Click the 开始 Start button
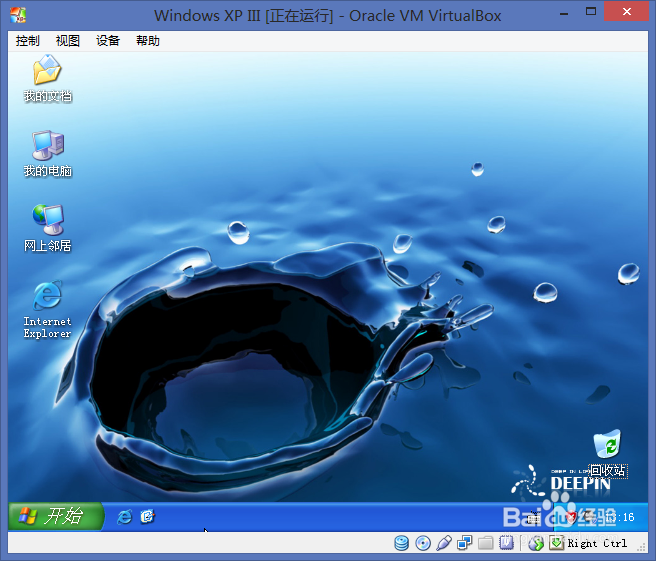 56,516
